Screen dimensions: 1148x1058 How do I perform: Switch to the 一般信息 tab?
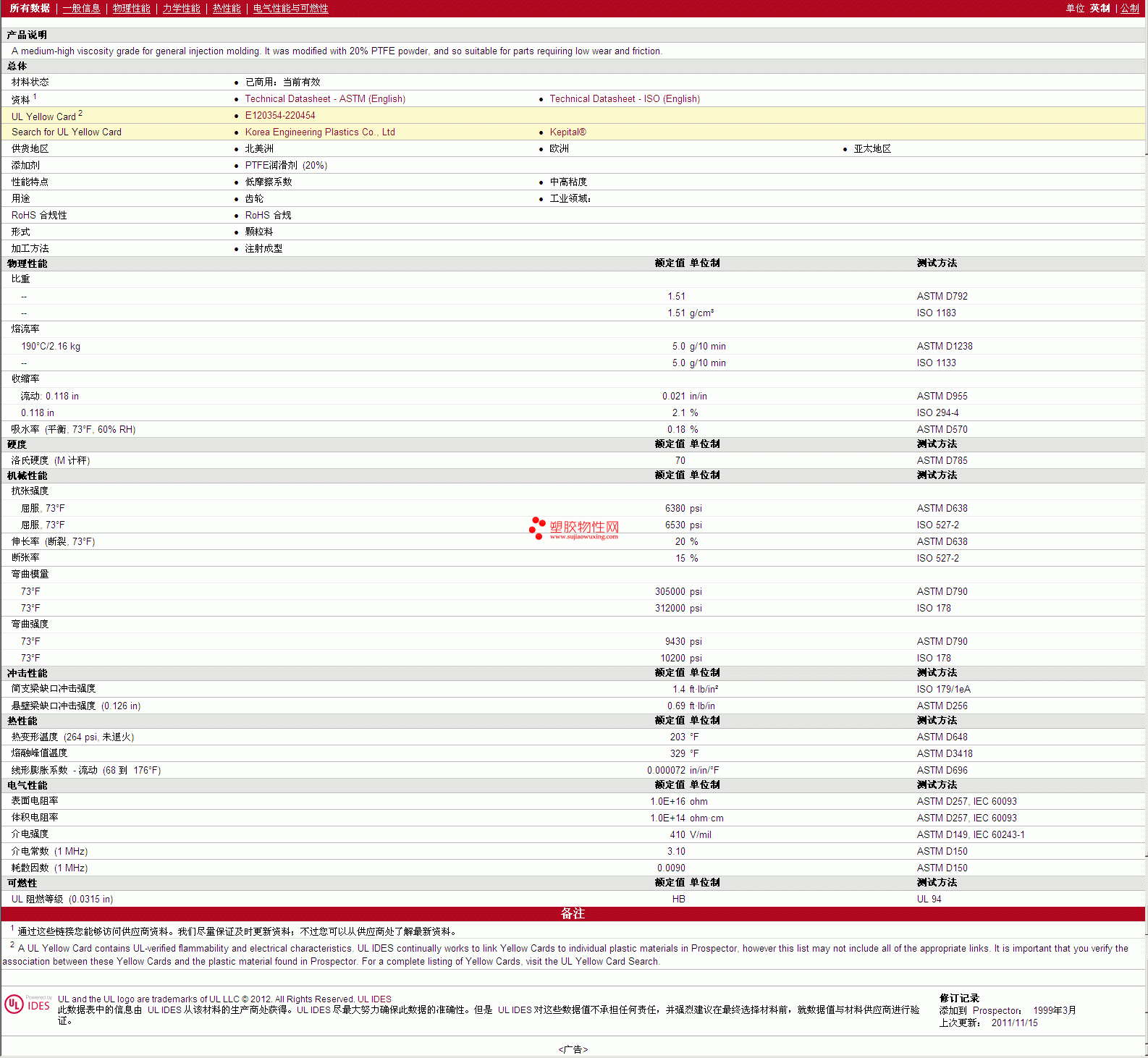pyautogui.click(x=82, y=9)
